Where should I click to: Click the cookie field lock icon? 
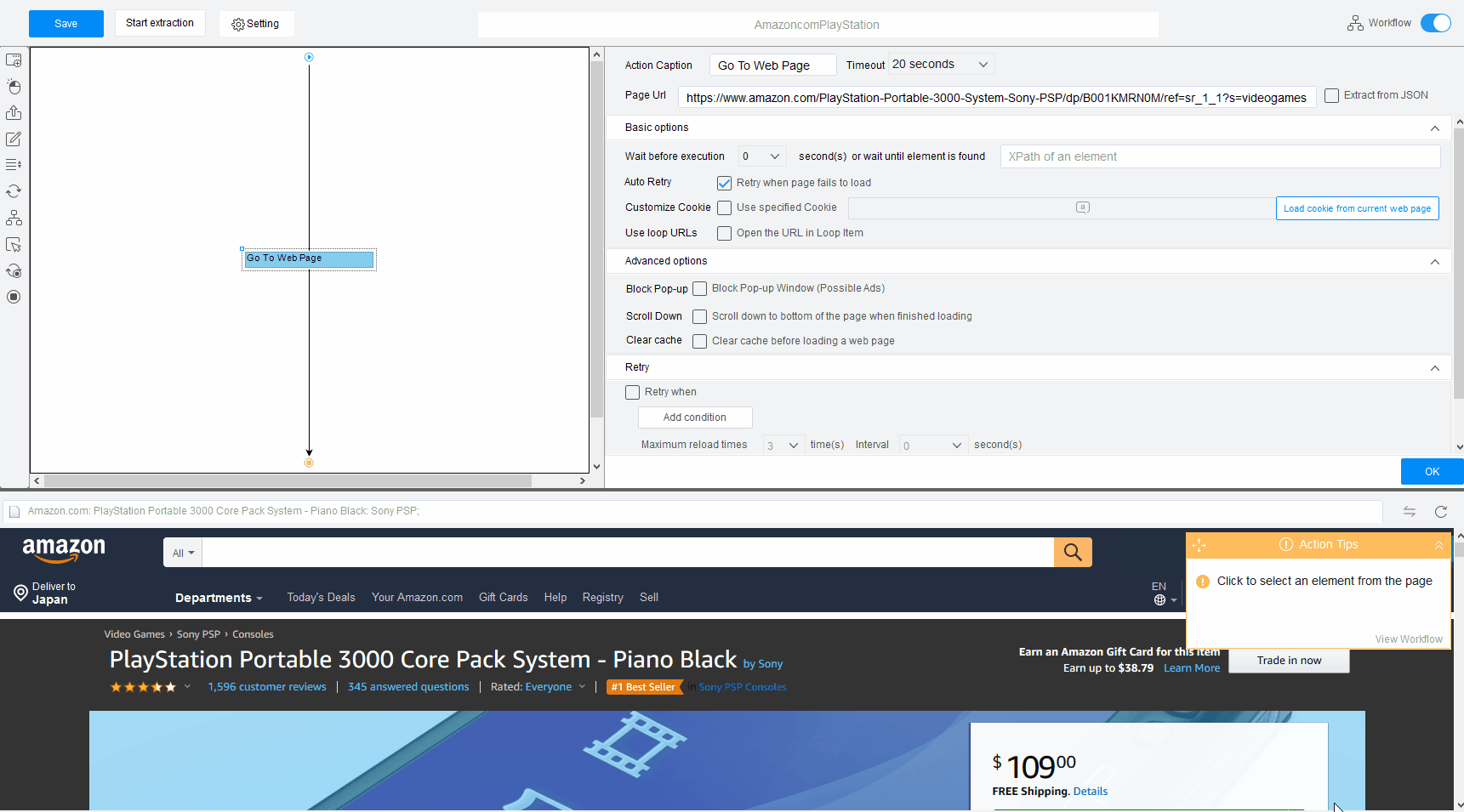point(1082,207)
